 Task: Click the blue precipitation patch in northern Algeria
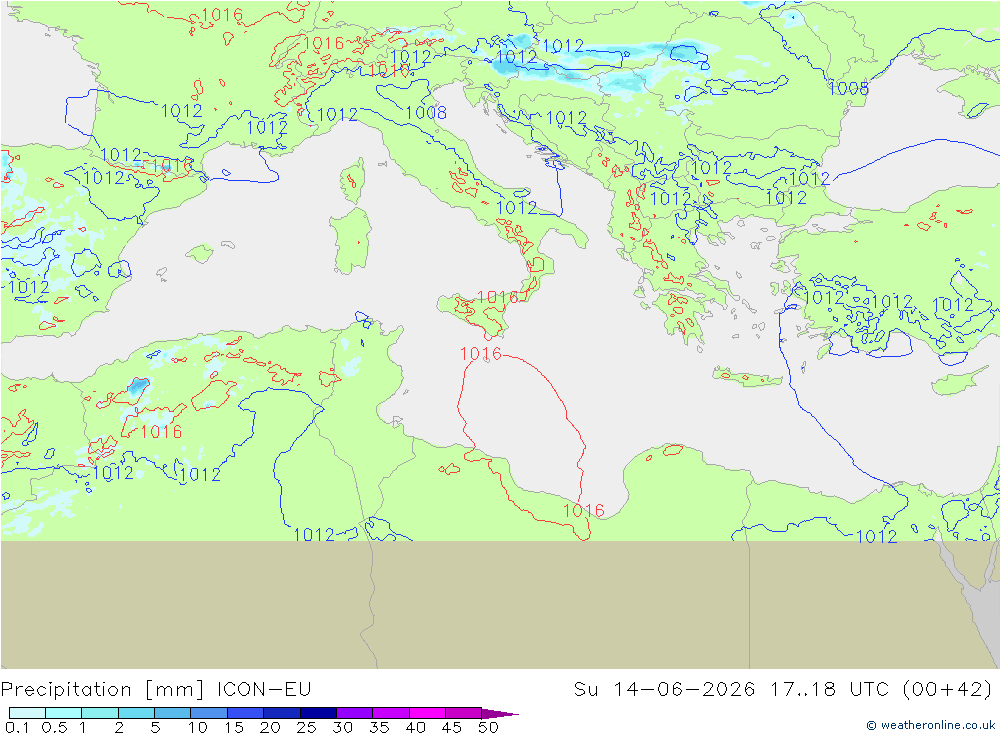pos(138,387)
